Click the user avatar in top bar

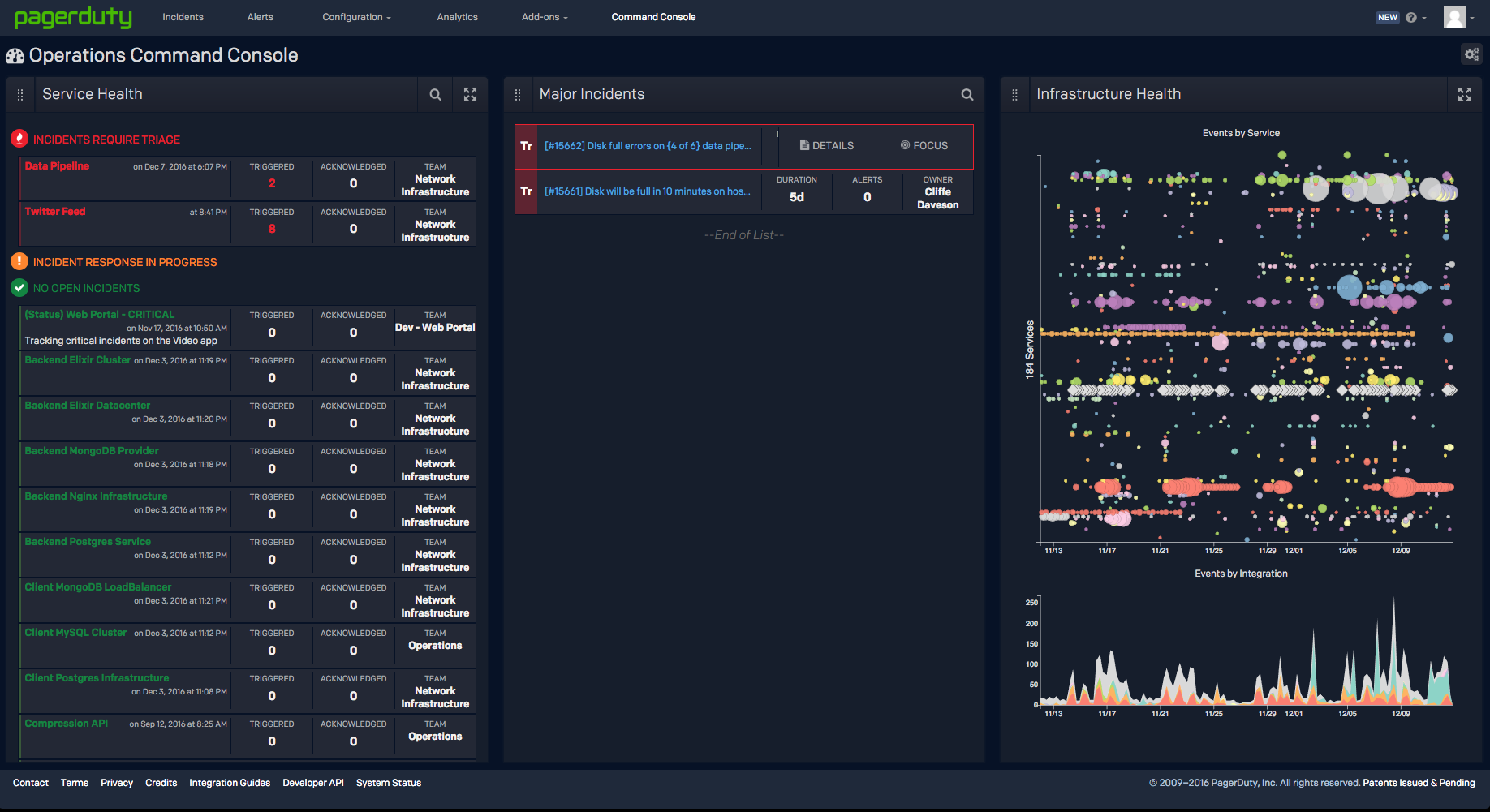click(1454, 17)
